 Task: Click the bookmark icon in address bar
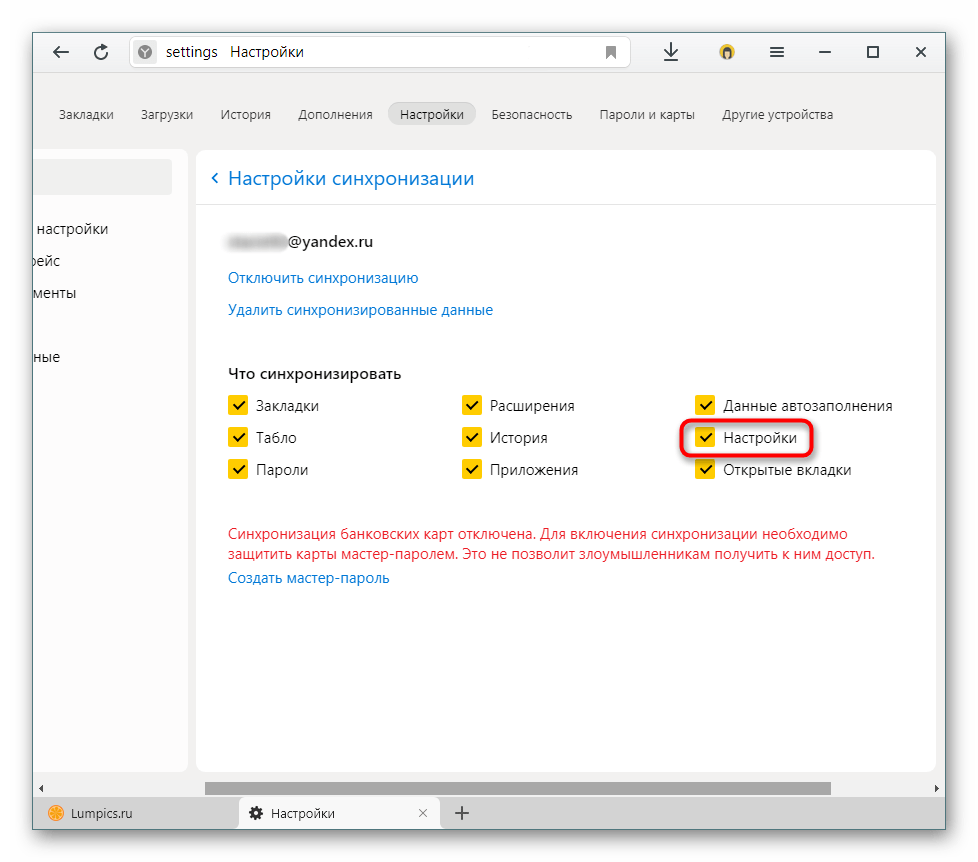pos(611,52)
